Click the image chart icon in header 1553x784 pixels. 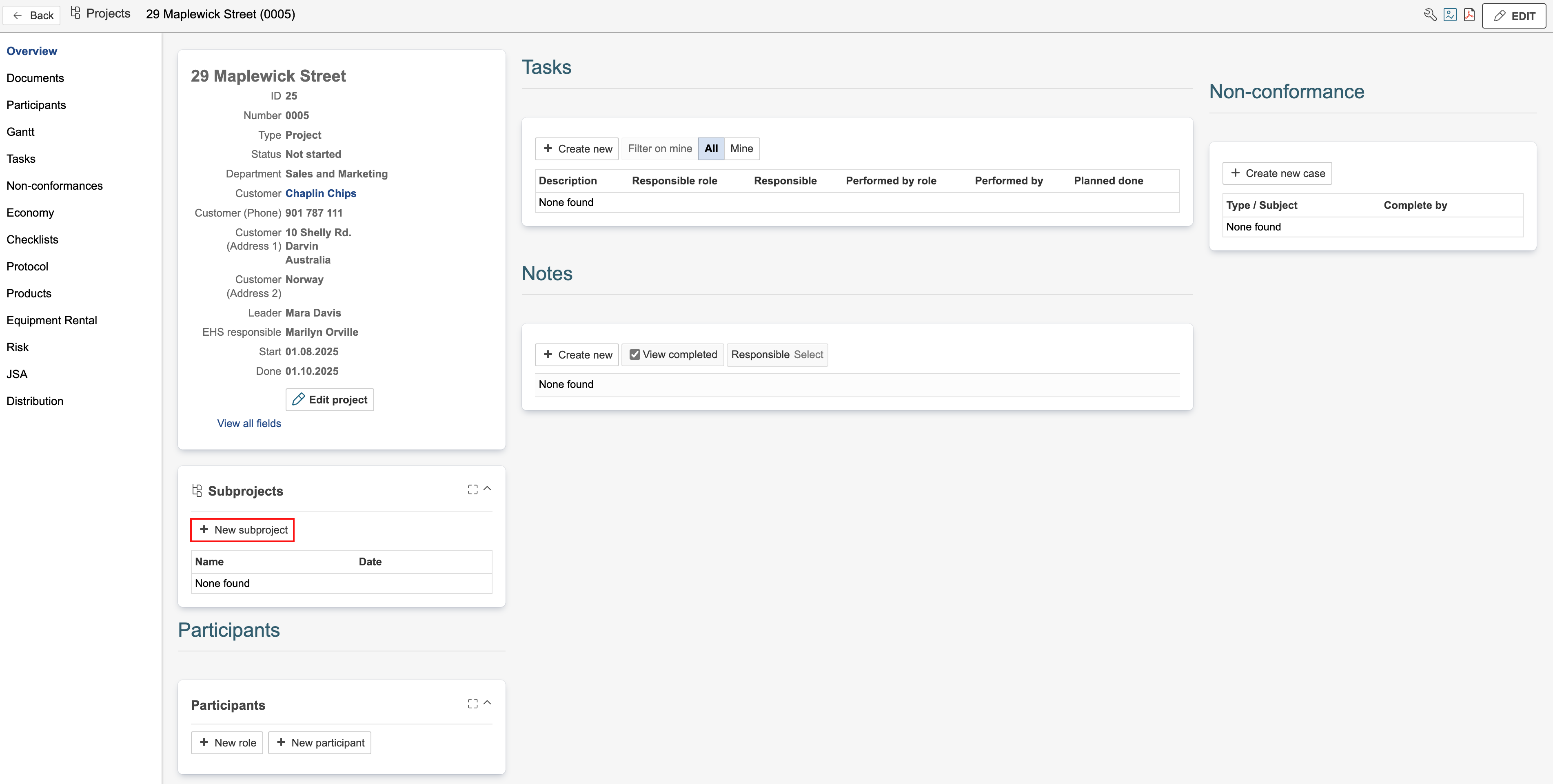tap(1450, 15)
